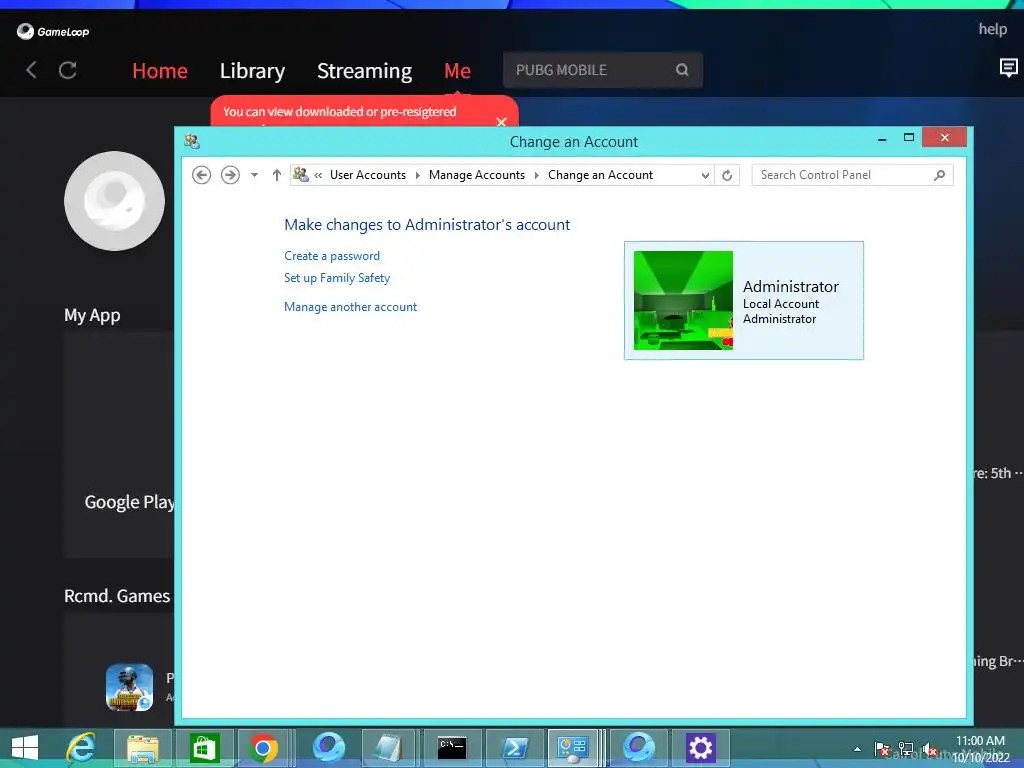The width and height of the screenshot is (1024, 768).
Task: Expand hidden breadcrumb chevron before User Accounts
Action: click(x=318, y=175)
